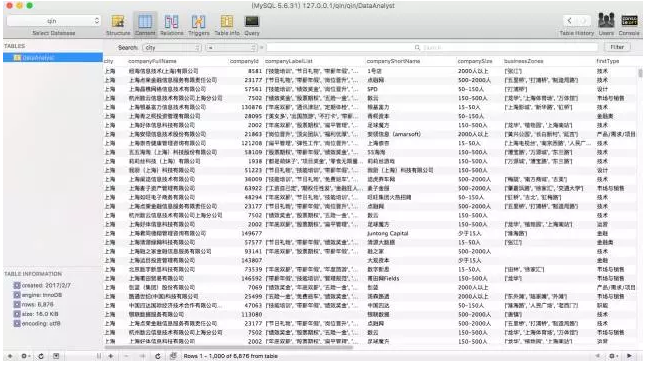The image size is (653, 368).
Task: Open the Console window
Action: click(x=629, y=24)
